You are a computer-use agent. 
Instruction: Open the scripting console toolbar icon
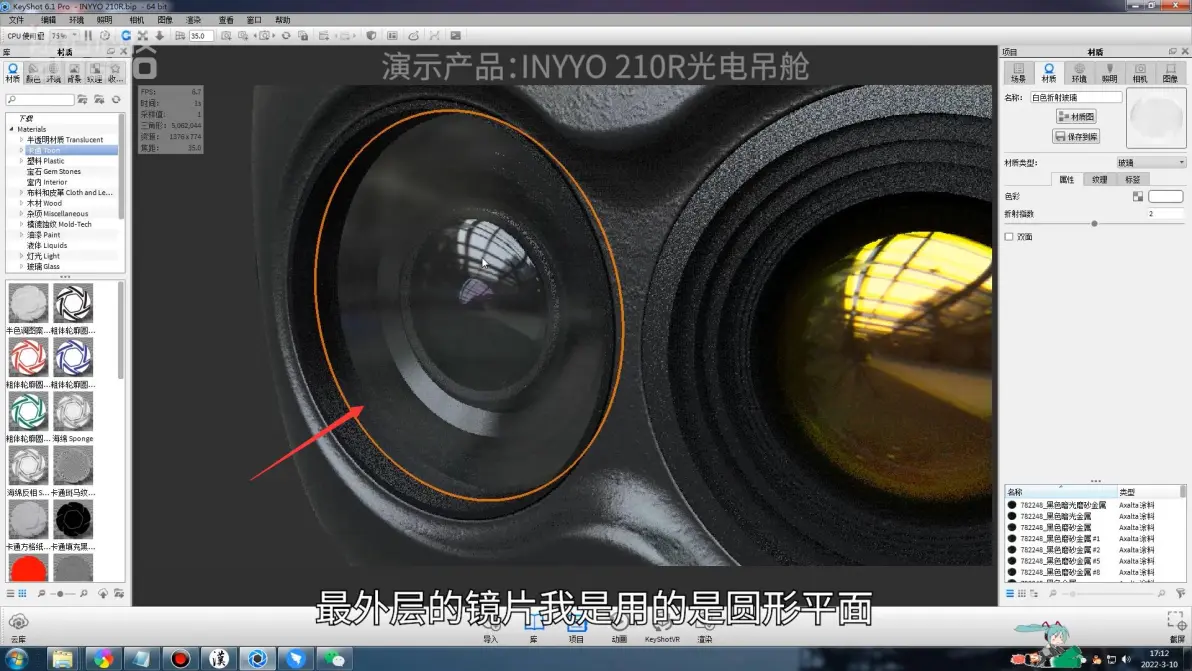coord(455,36)
